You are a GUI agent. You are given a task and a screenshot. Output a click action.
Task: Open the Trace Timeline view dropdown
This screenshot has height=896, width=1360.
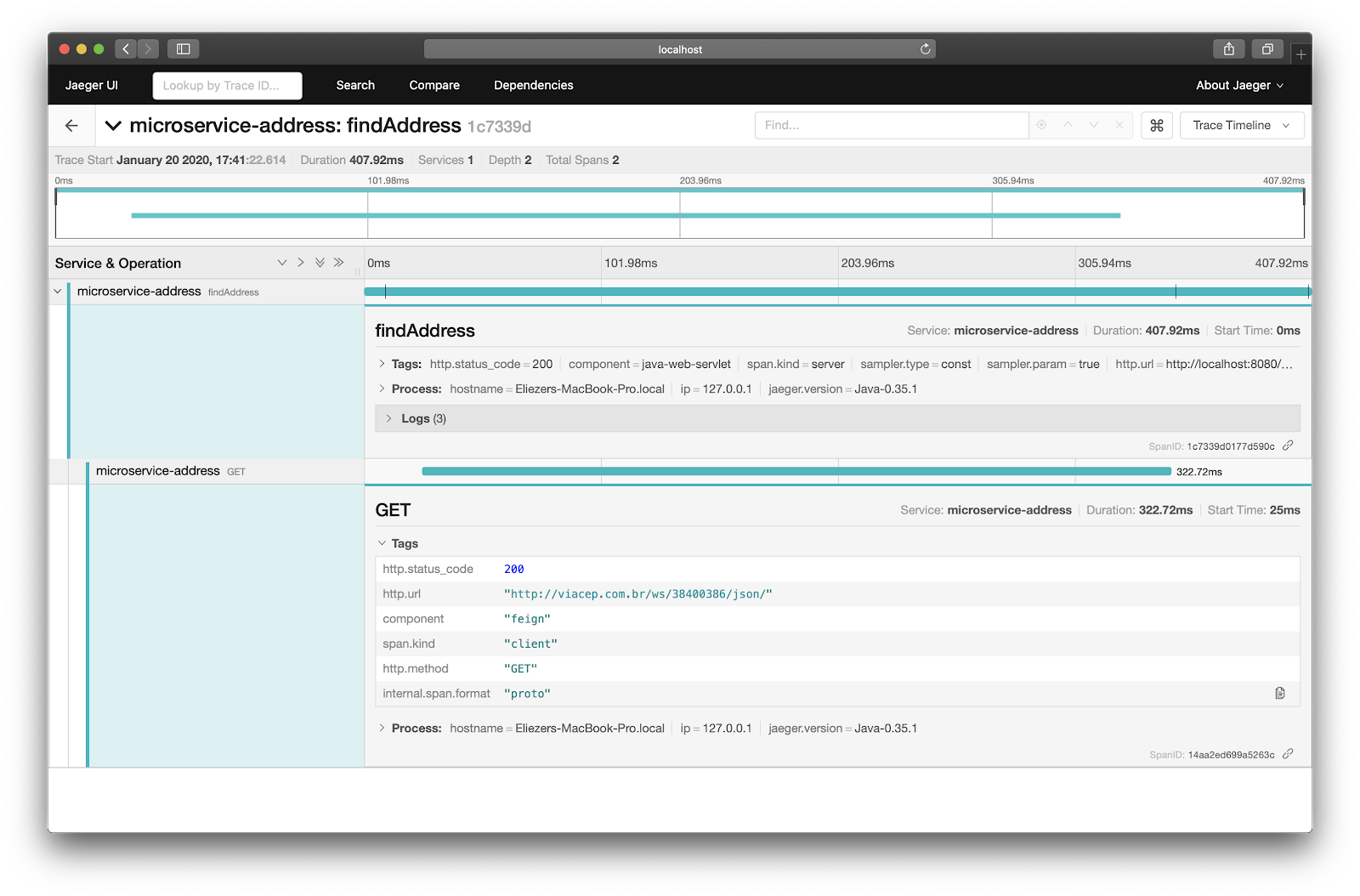1241,126
